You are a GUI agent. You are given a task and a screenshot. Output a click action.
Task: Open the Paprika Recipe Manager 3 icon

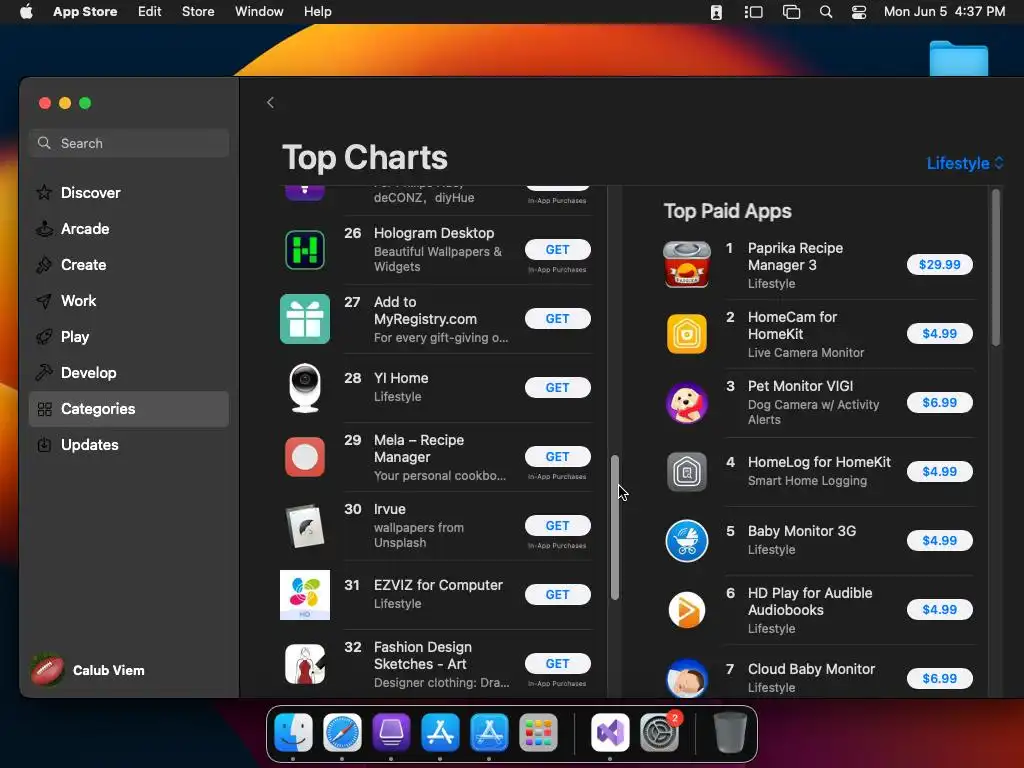click(686, 264)
